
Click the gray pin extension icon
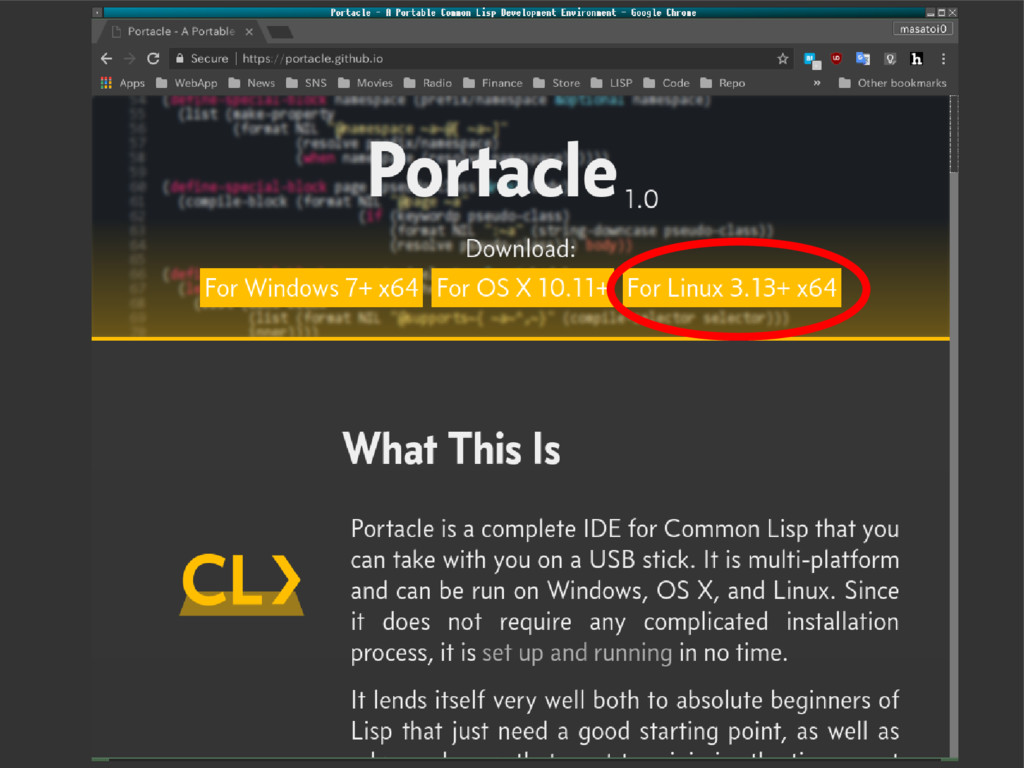[889, 59]
